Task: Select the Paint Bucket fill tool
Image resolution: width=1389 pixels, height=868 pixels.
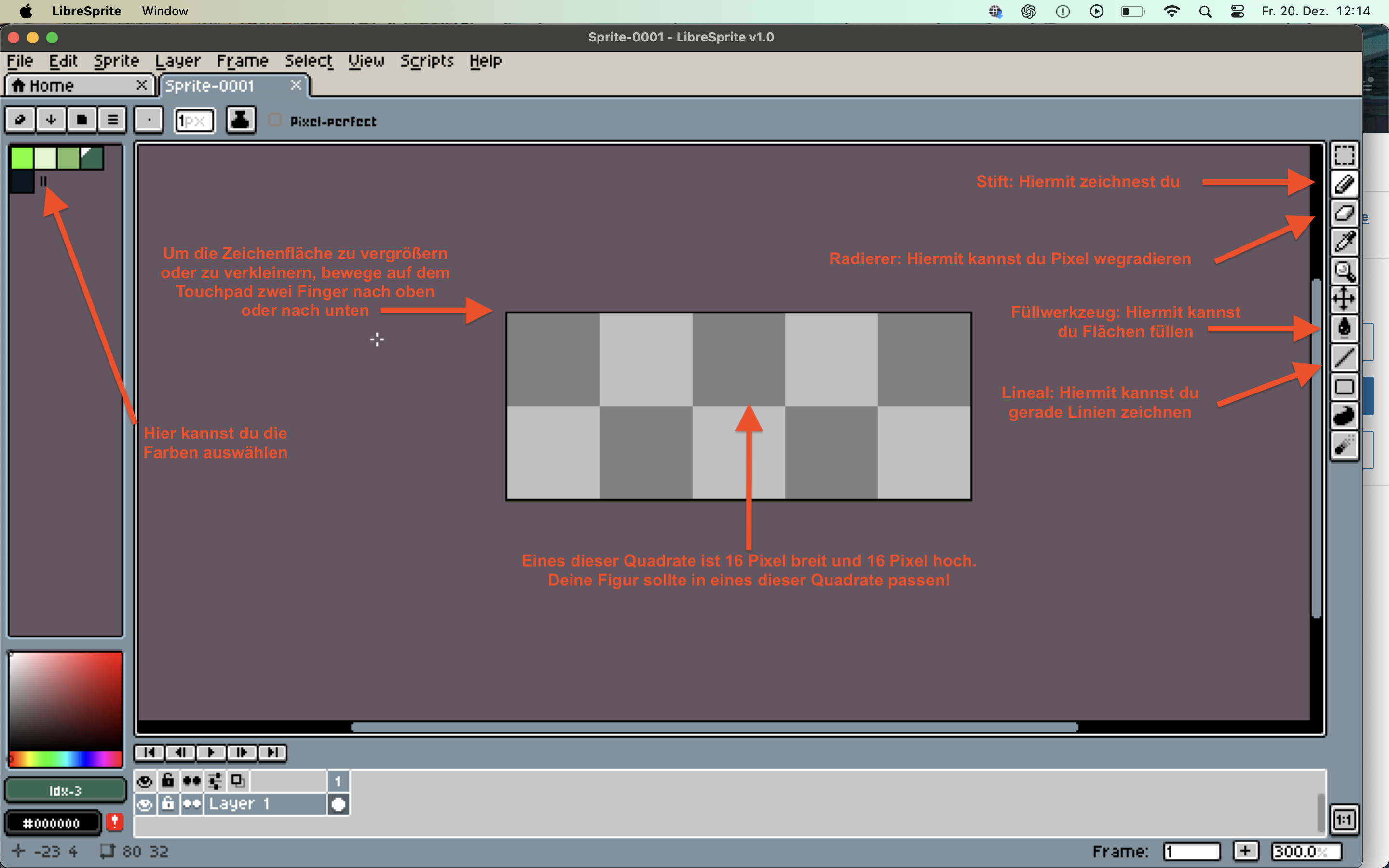Action: coord(1344,328)
